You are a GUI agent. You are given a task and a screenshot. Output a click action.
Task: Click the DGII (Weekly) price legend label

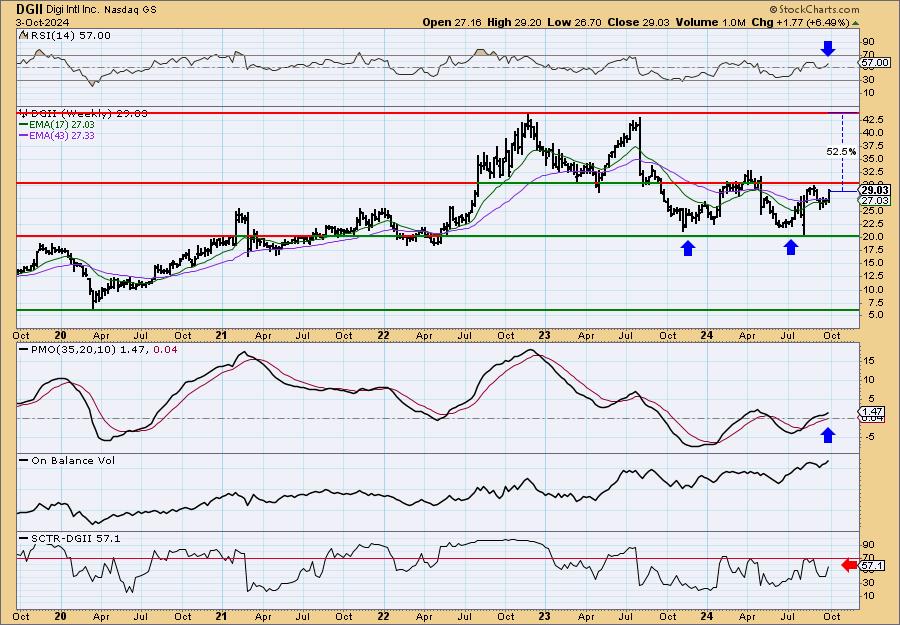pyautogui.click(x=84, y=114)
